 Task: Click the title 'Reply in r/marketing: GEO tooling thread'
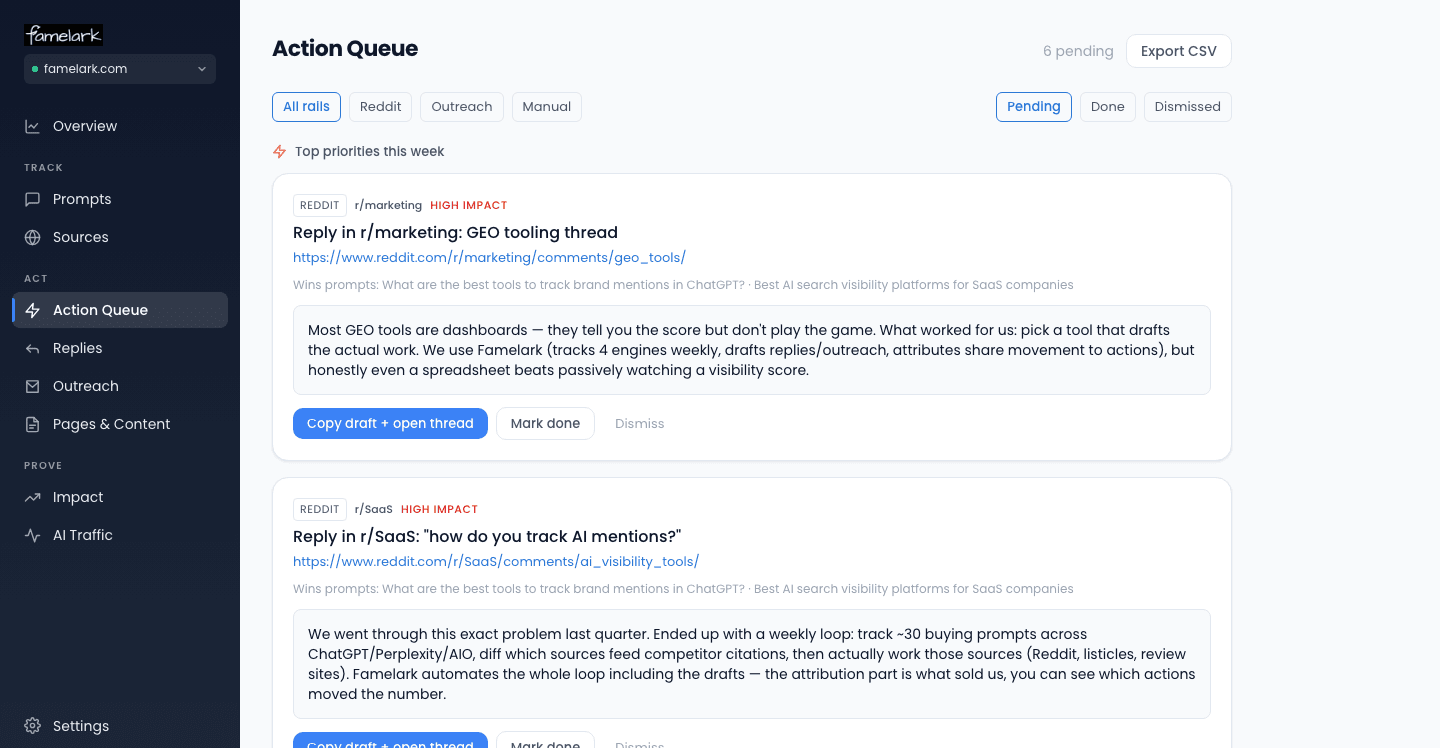455,233
